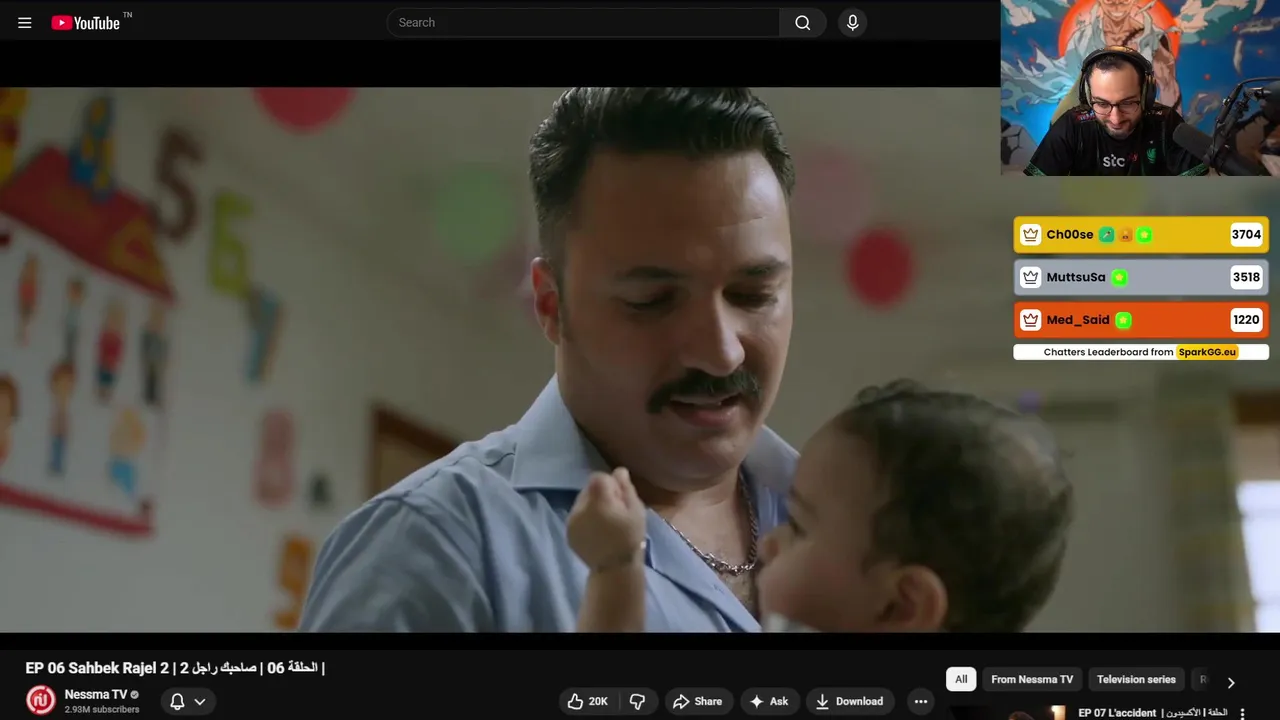Dislike the video with thumbs-down
This screenshot has height=720, width=1280.
638,701
